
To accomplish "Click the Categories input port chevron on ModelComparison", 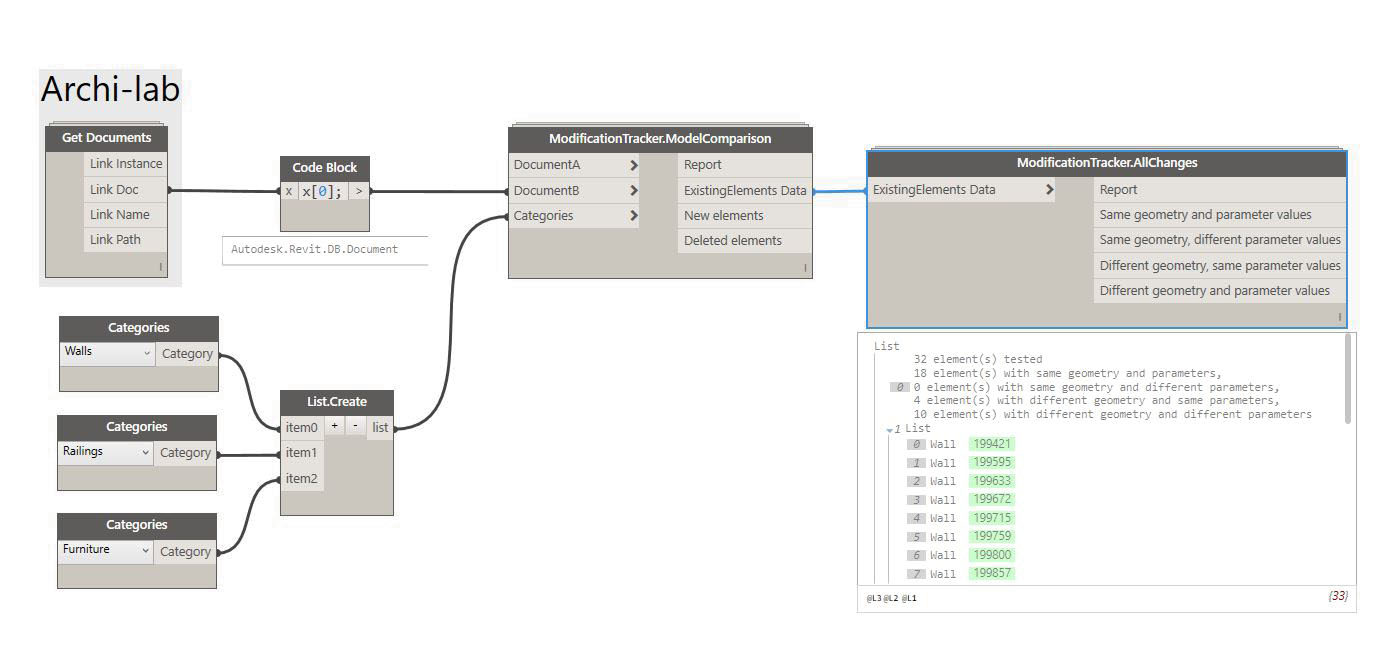I will (x=634, y=216).
